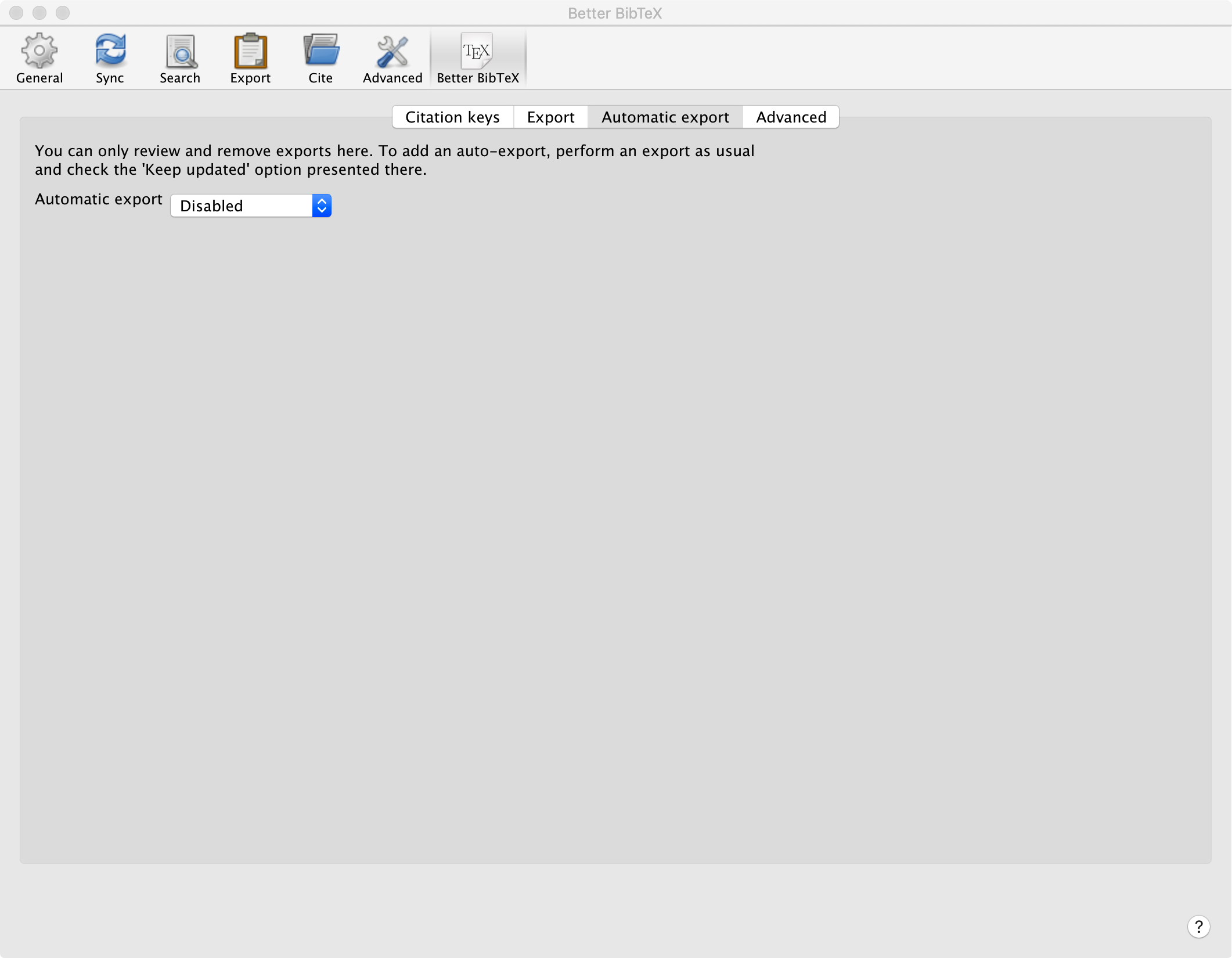1232x958 pixels.
Task: Click the help question mark button
Action: 1198,927
